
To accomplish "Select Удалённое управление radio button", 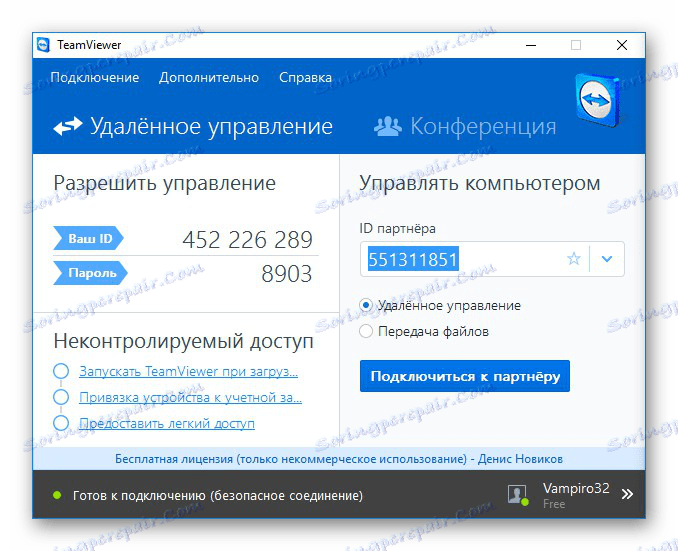I will coord(366,305).
